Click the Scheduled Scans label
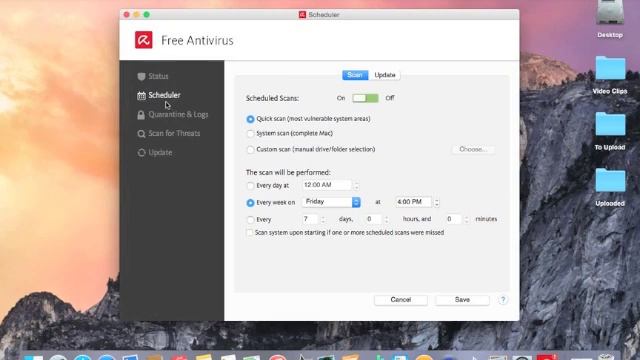640x360 pixels. pos(272,98)
